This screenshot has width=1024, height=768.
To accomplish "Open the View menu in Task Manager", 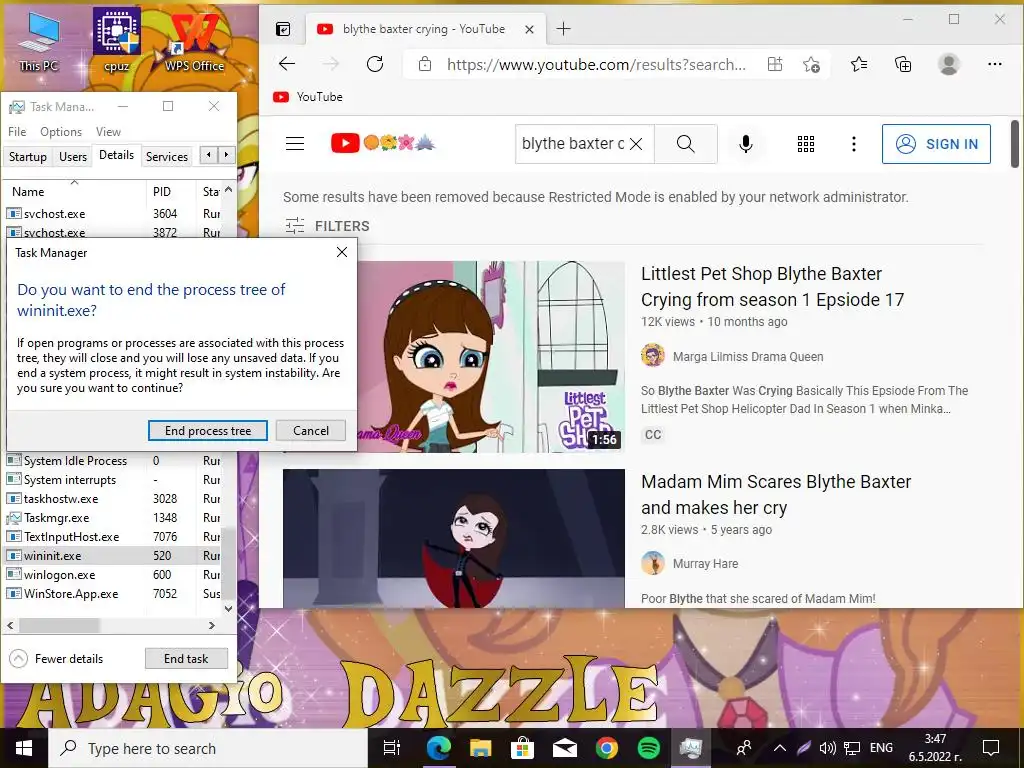I will coord(108,131).
